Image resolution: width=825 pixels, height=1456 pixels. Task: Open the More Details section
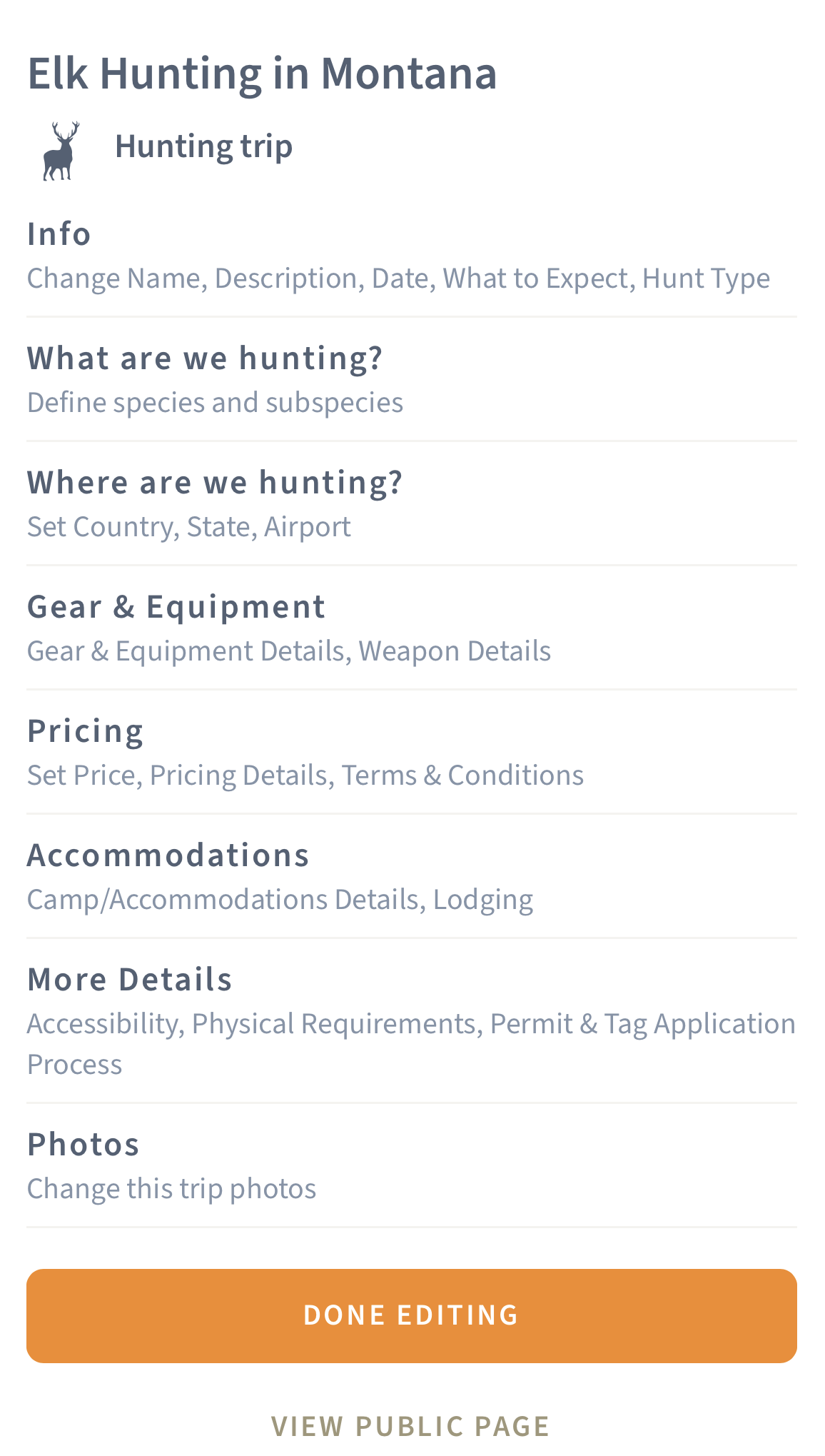[129, 978]
